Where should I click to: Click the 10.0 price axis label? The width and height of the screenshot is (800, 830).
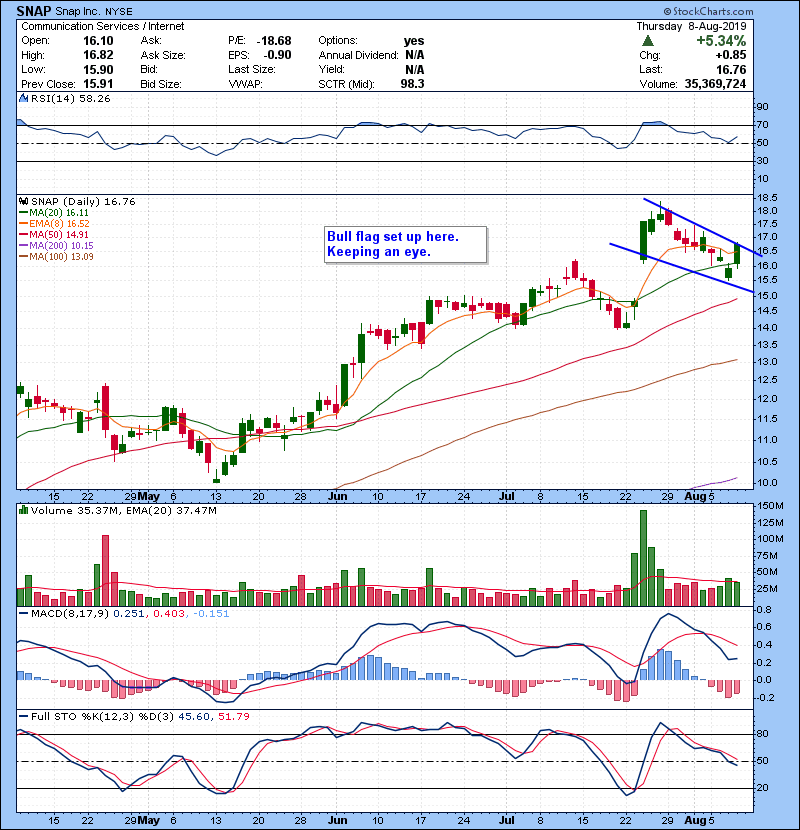click(767, 483)
